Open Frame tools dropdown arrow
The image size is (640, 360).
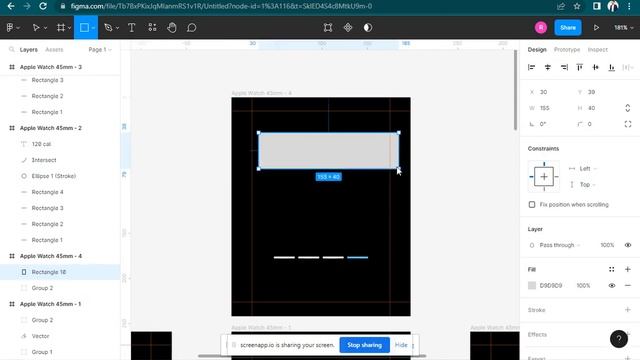pyautogui.click(x=70, y=28)
